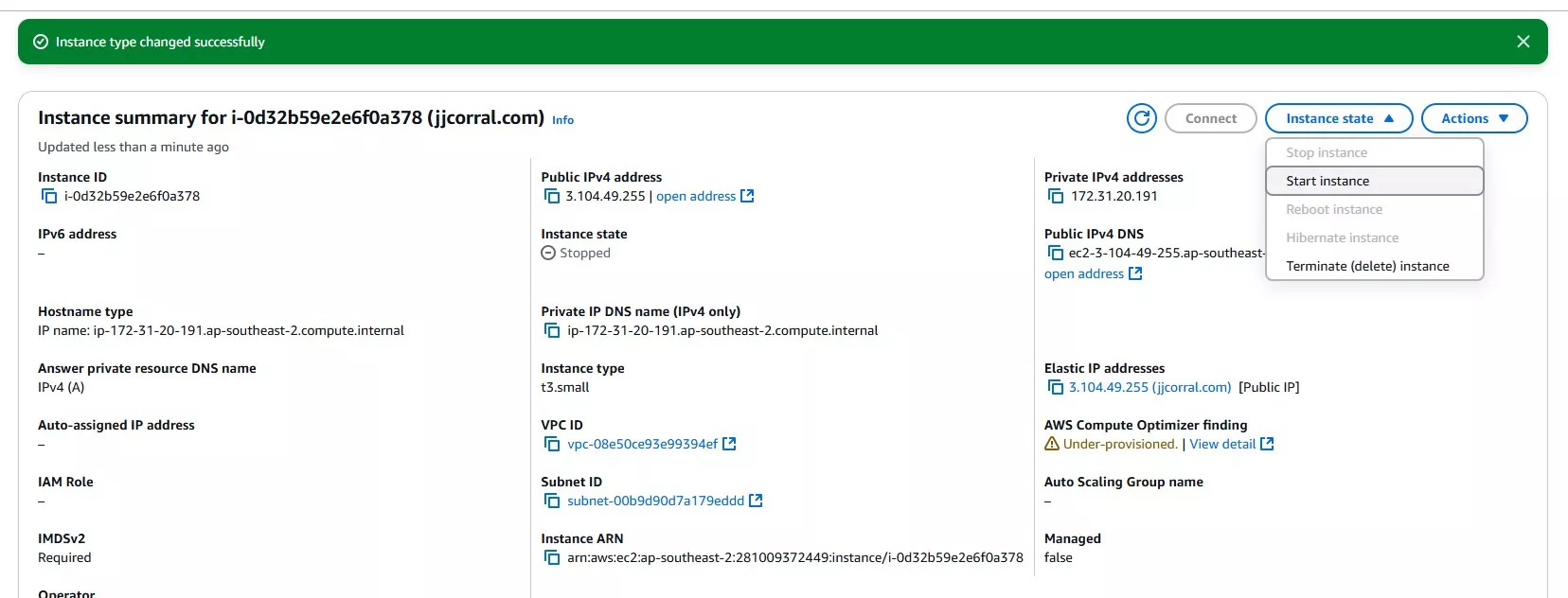Viewport: 1568px width, 598px height.
Task: Copy the Instance ID value
Action: pos(49,197)
